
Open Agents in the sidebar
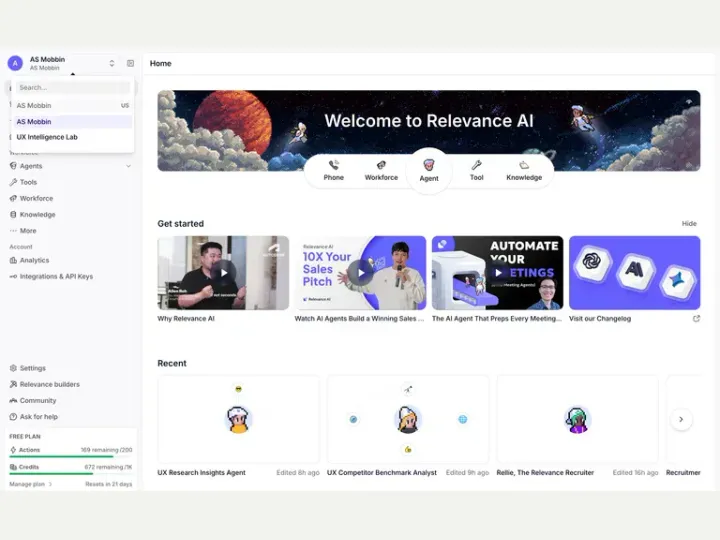click(x=31, y=166)
